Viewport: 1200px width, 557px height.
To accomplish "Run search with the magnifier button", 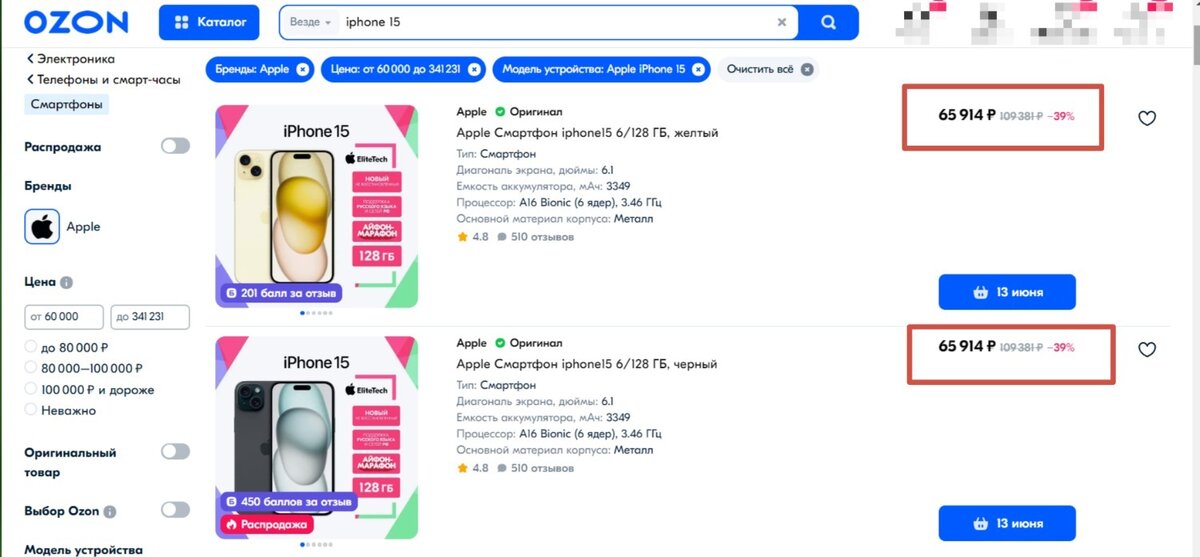I will tap(828, 22).
